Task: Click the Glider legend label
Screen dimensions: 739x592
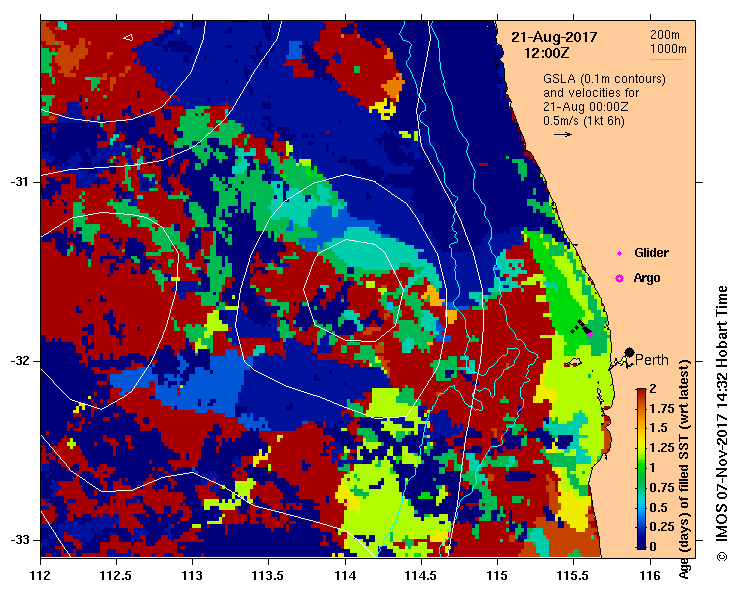Action: [x=651, y=253]
